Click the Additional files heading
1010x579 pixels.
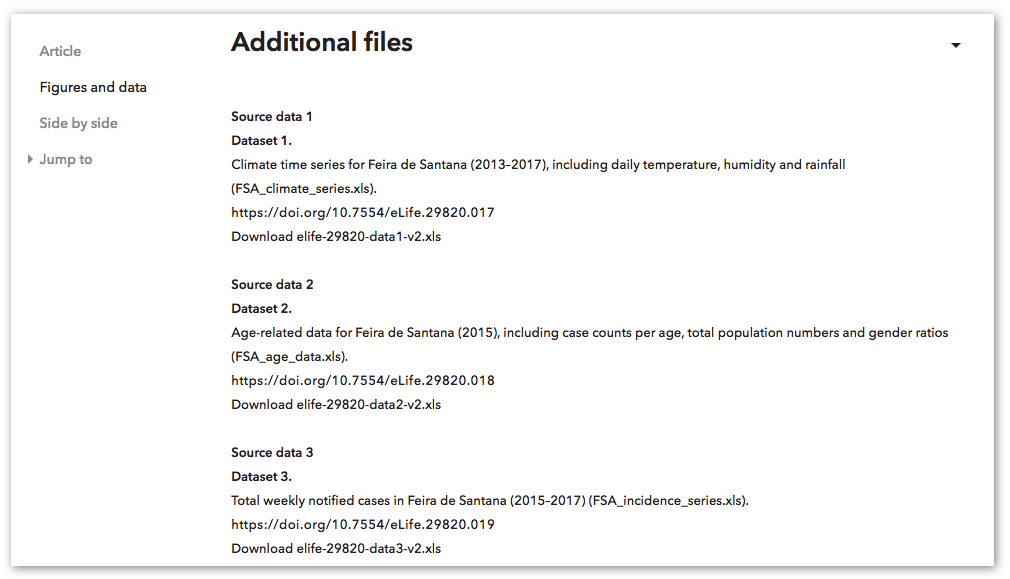pyautogui.click(x=322, y=43)
